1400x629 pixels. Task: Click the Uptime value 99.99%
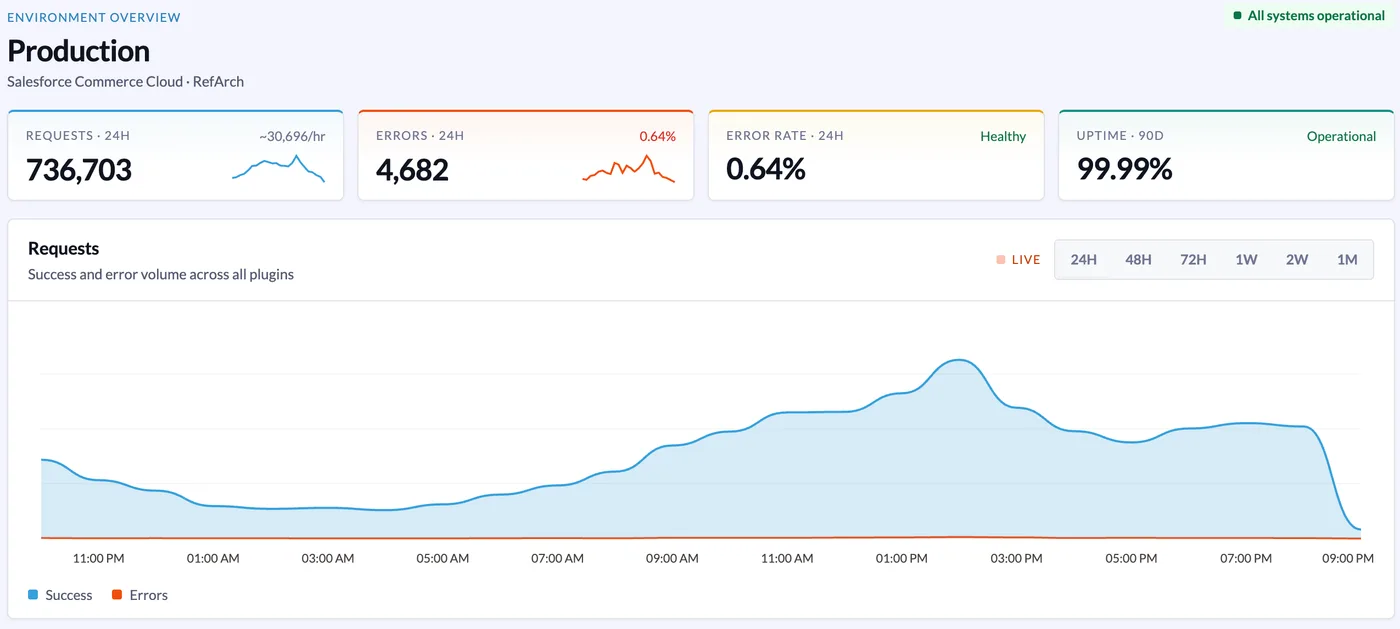click(x=1124, y=170)
